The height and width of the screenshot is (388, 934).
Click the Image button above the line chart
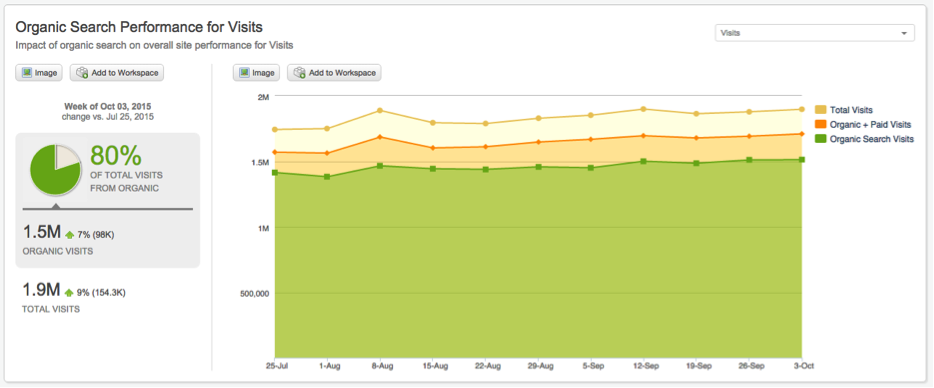257,73
